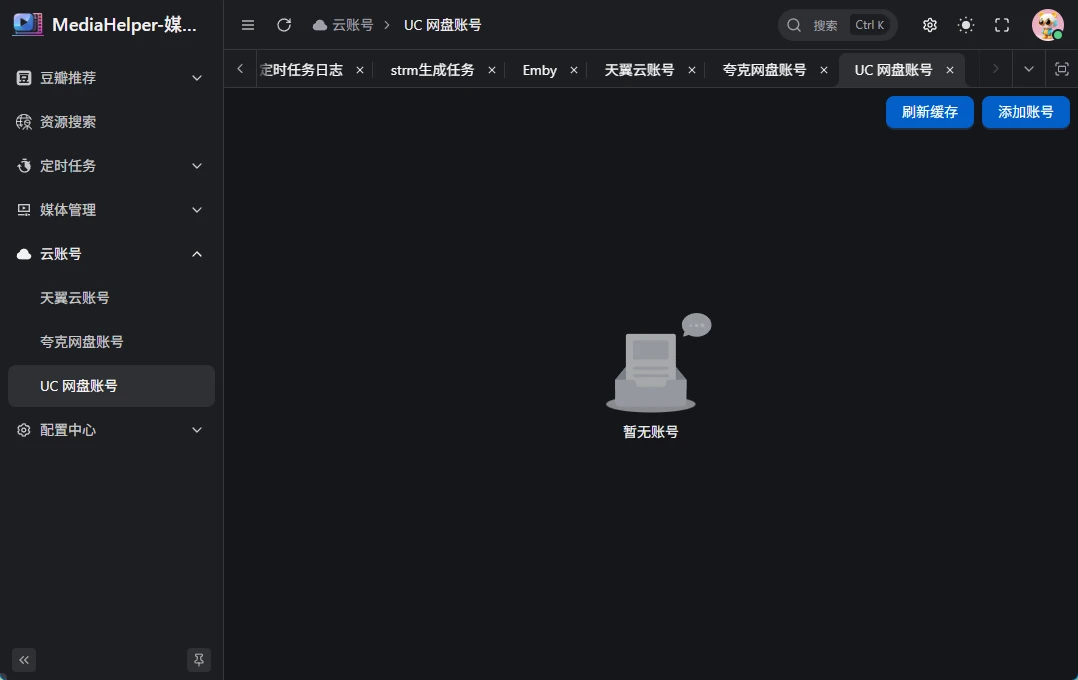Screen dimensions: 1078x680
Task: Switch to the Emby tab
Action: [539, 70]
